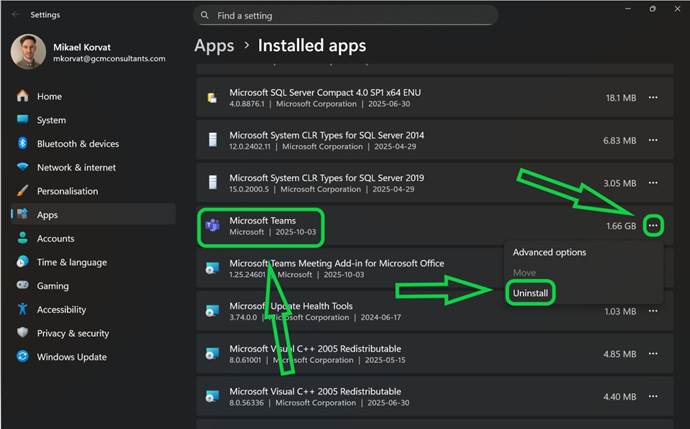Click the 4.40 MB size value
The image size is (690, 429).
[x=620, y=397]
